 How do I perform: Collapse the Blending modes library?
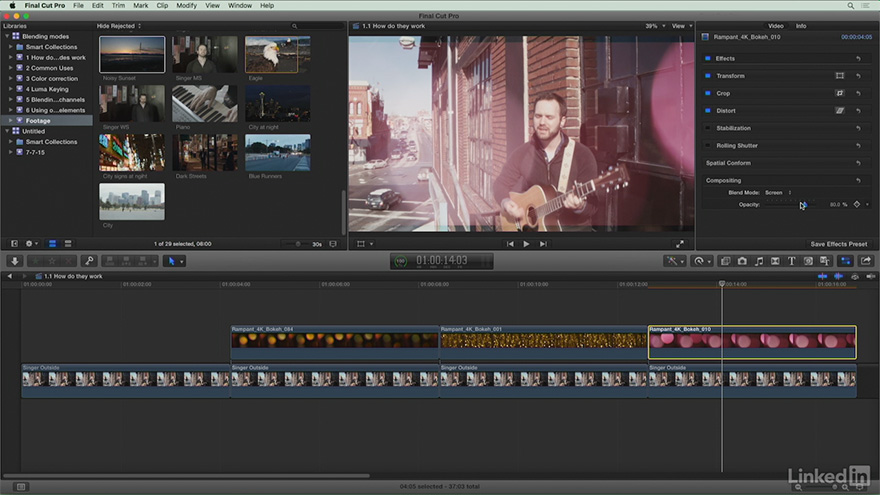point(7,36)
